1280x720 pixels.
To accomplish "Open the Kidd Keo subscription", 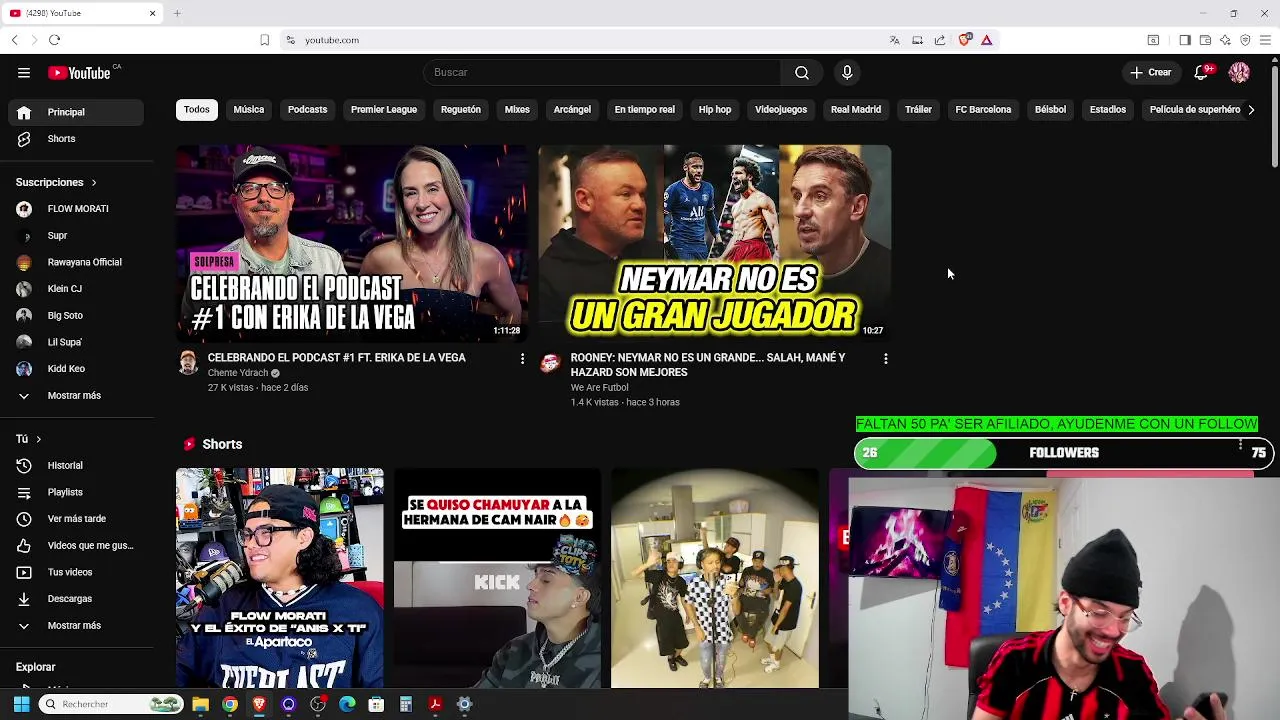I will click(x=78, y=369).
